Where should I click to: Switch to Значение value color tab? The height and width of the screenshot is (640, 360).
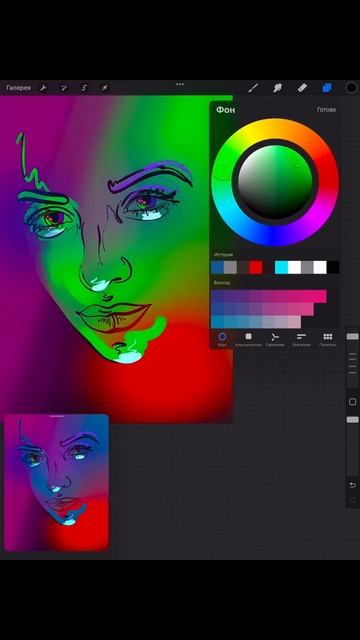click(301, 339)
